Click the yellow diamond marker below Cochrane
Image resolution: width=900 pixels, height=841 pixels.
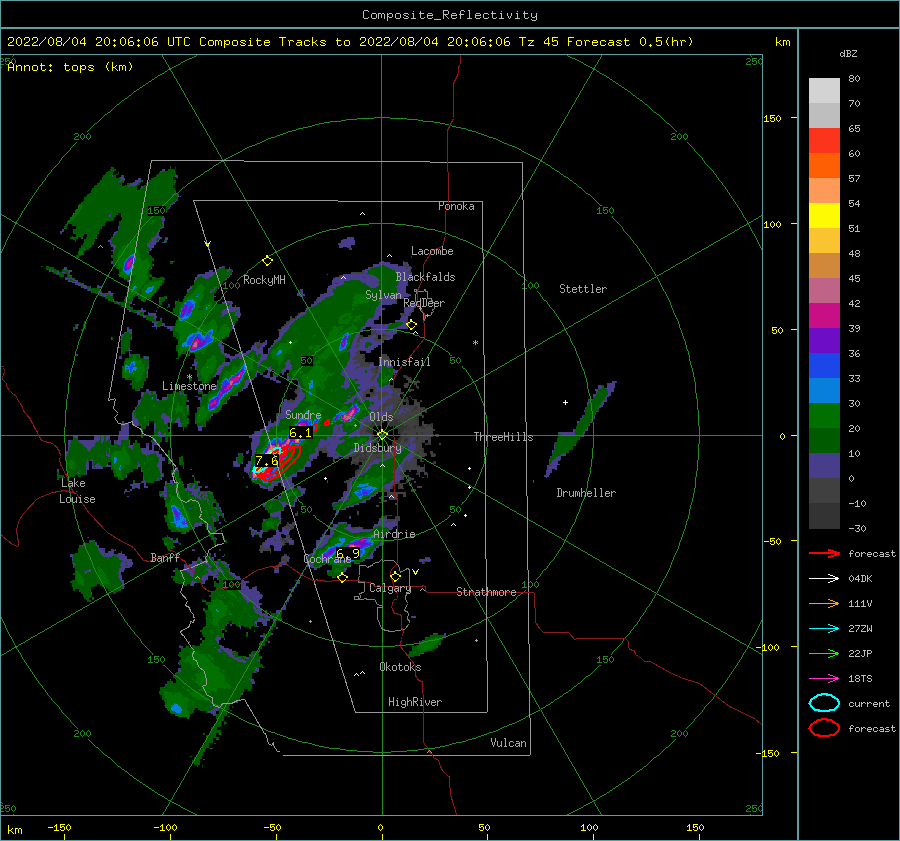click(x=342, y=577)
